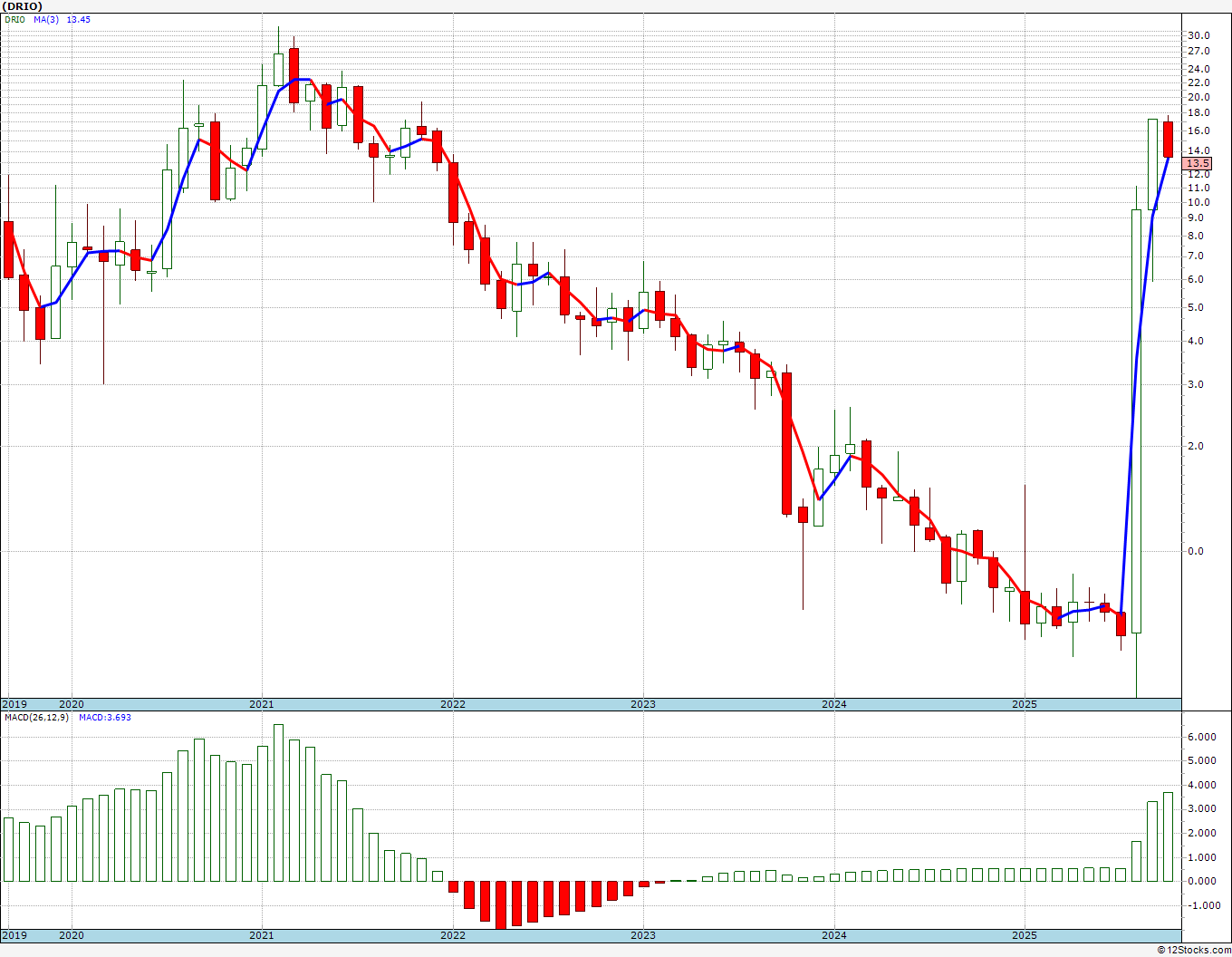This screenshot has height=957, width=1232.
Task: Click 2021 on the MACD panel time axis
Action: coord(262,935)
